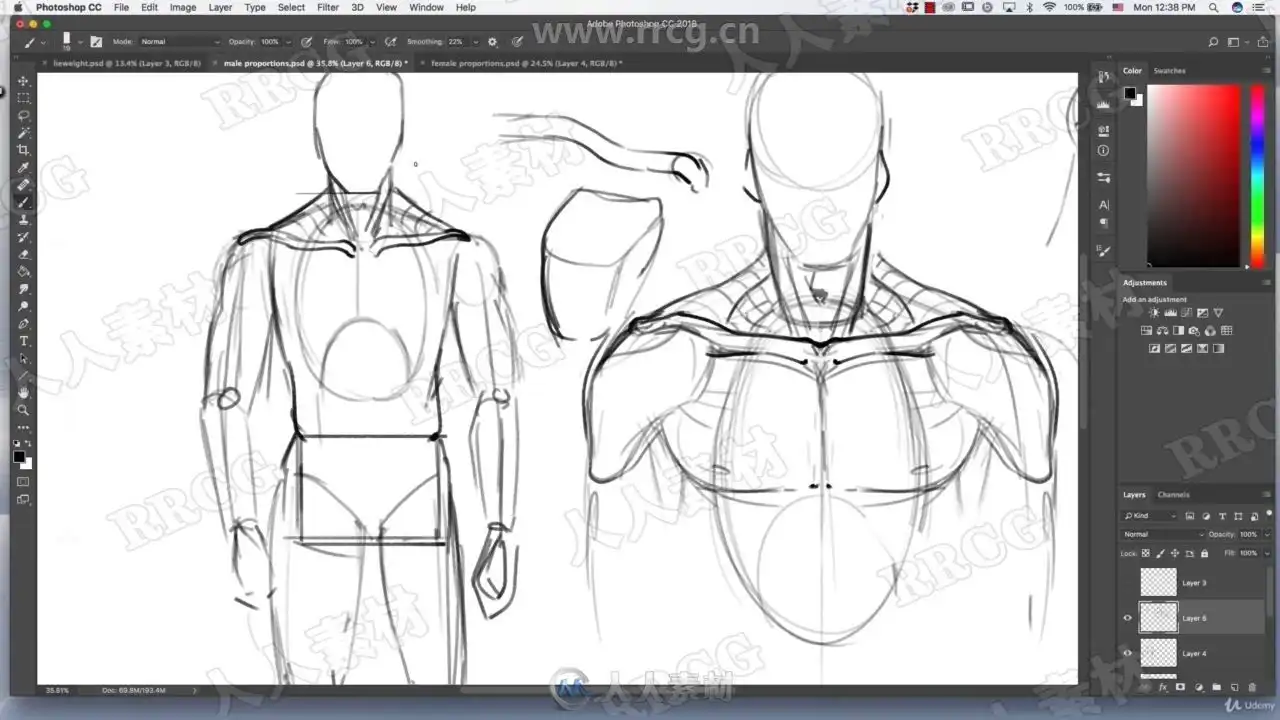Open the Filter menu
Image resolution: width=1280 pixels, height=720 pixels.
point(328,7)
